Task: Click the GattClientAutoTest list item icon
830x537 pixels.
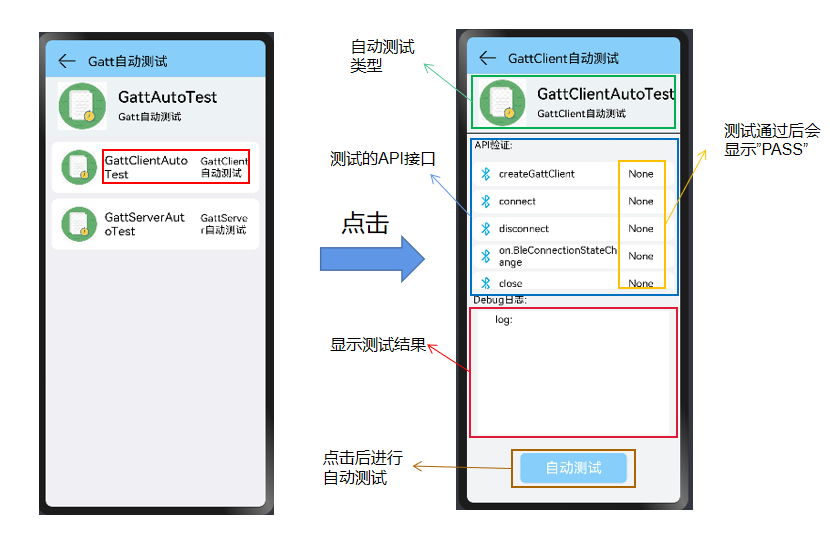Action: tap(77, 167)
